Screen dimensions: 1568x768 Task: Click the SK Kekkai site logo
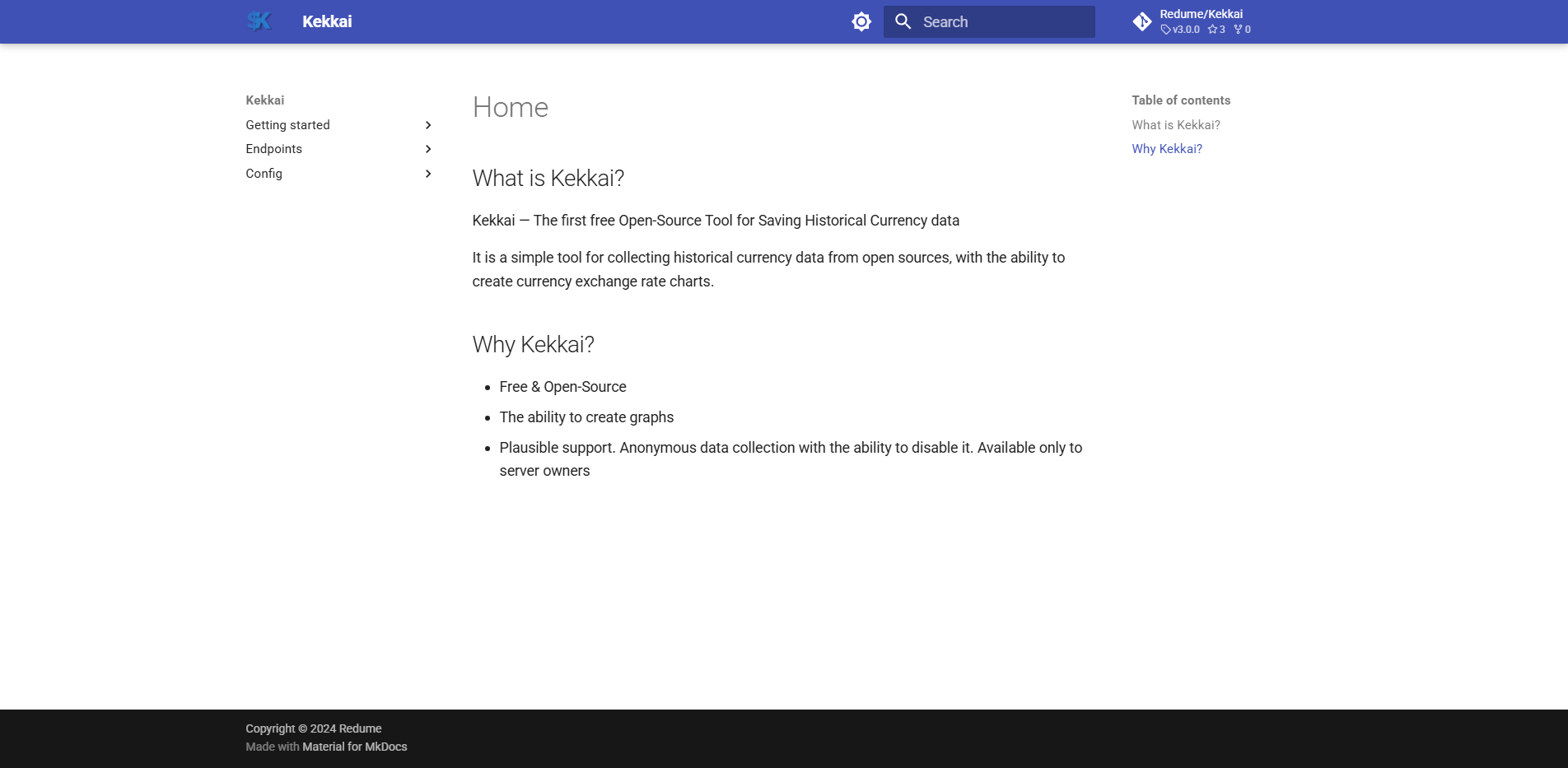[x=259, y=21]
